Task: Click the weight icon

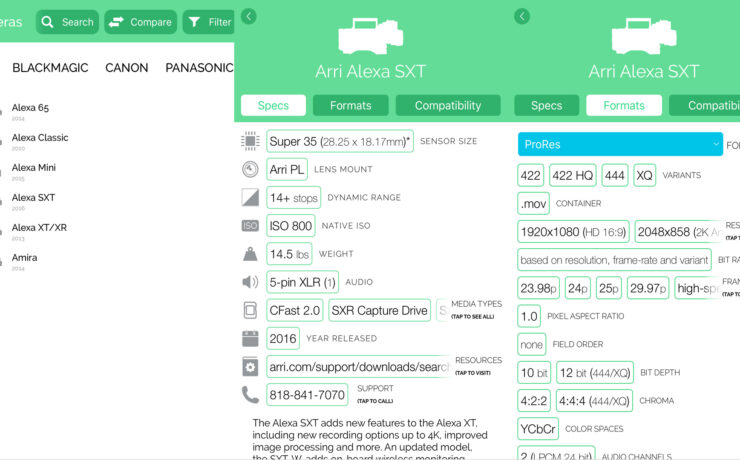Action: pos(250,254)
